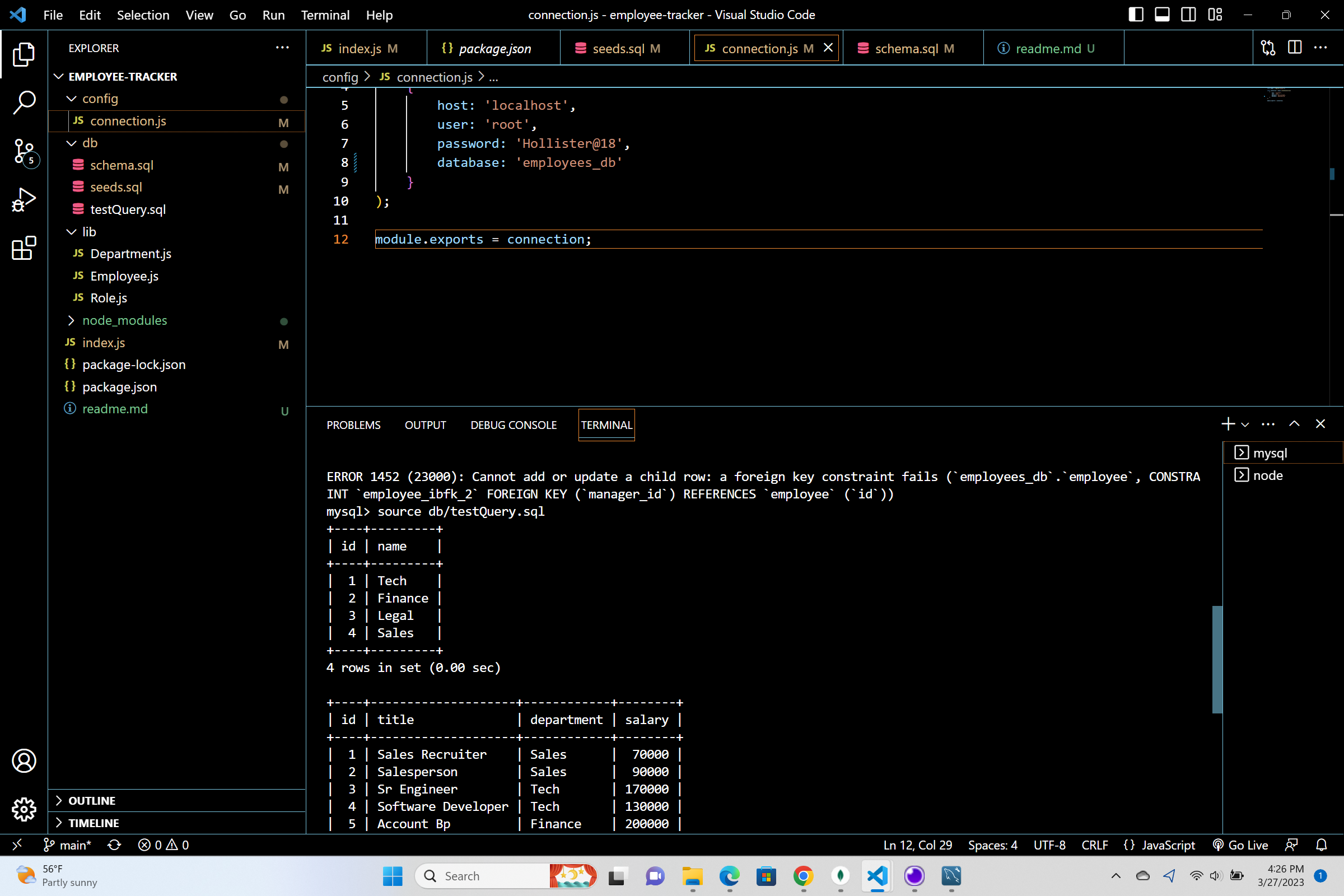Image resolution: width=1344 pixels, height=896 pixels.
Task: Open the Run and Debug panel
Action: click(24, 199)
